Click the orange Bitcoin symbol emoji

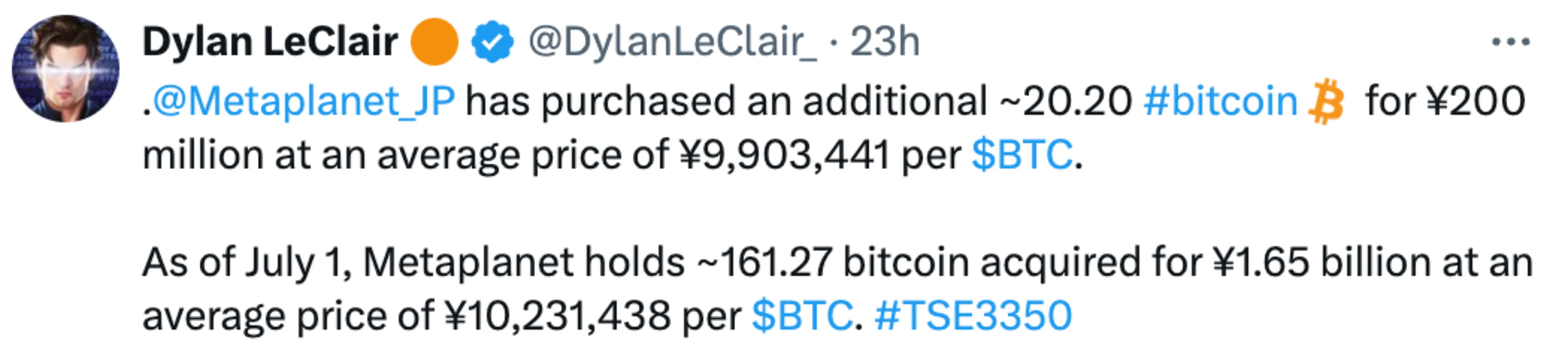coord(1326,102)
